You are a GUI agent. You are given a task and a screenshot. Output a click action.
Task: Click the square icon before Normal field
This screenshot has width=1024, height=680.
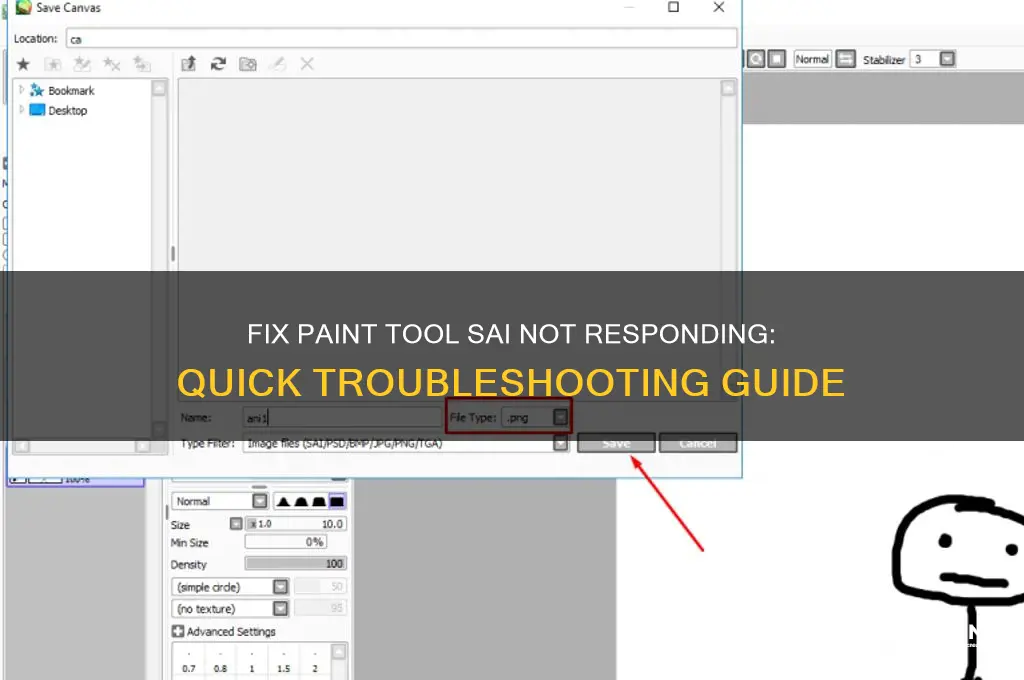pyautogui.click(x=776, y=59)
